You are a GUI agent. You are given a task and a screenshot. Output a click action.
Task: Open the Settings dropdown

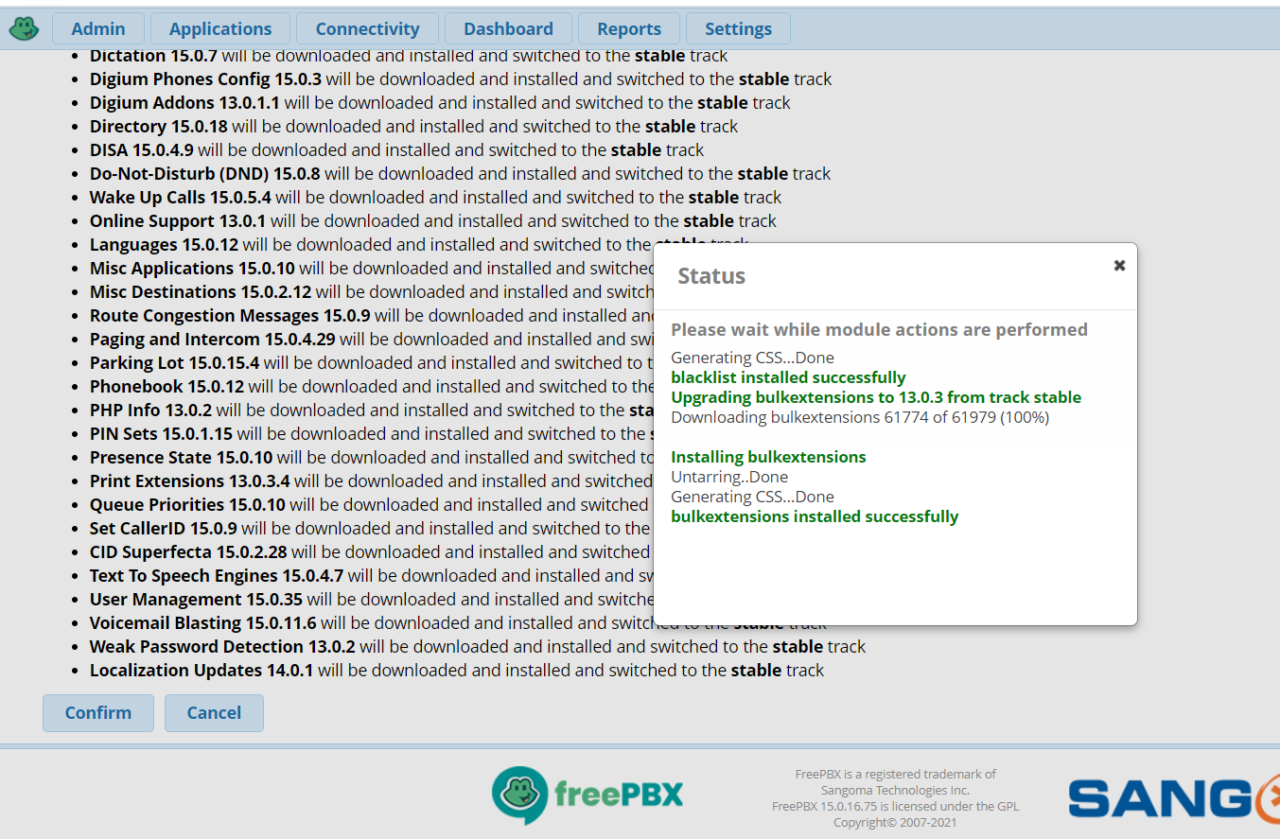pos(737,28)
